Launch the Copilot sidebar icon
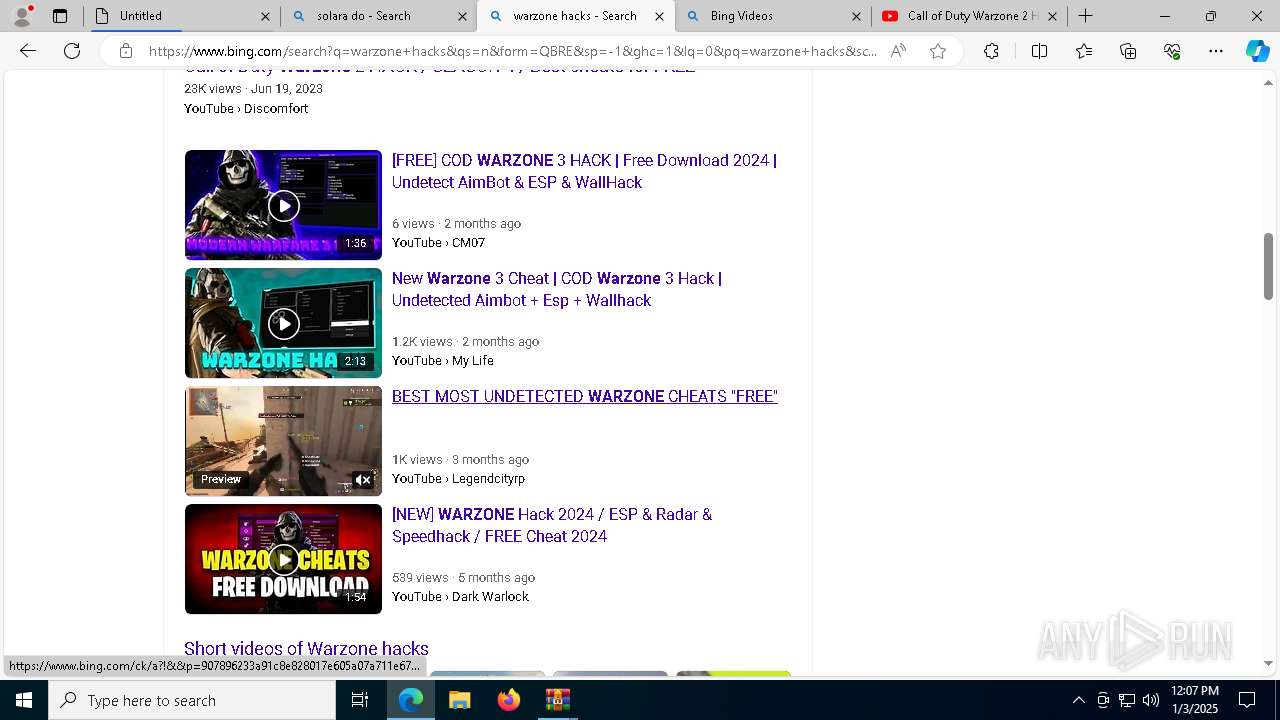This screenshot has height=720, width=1280. [x=1257, y=51]
